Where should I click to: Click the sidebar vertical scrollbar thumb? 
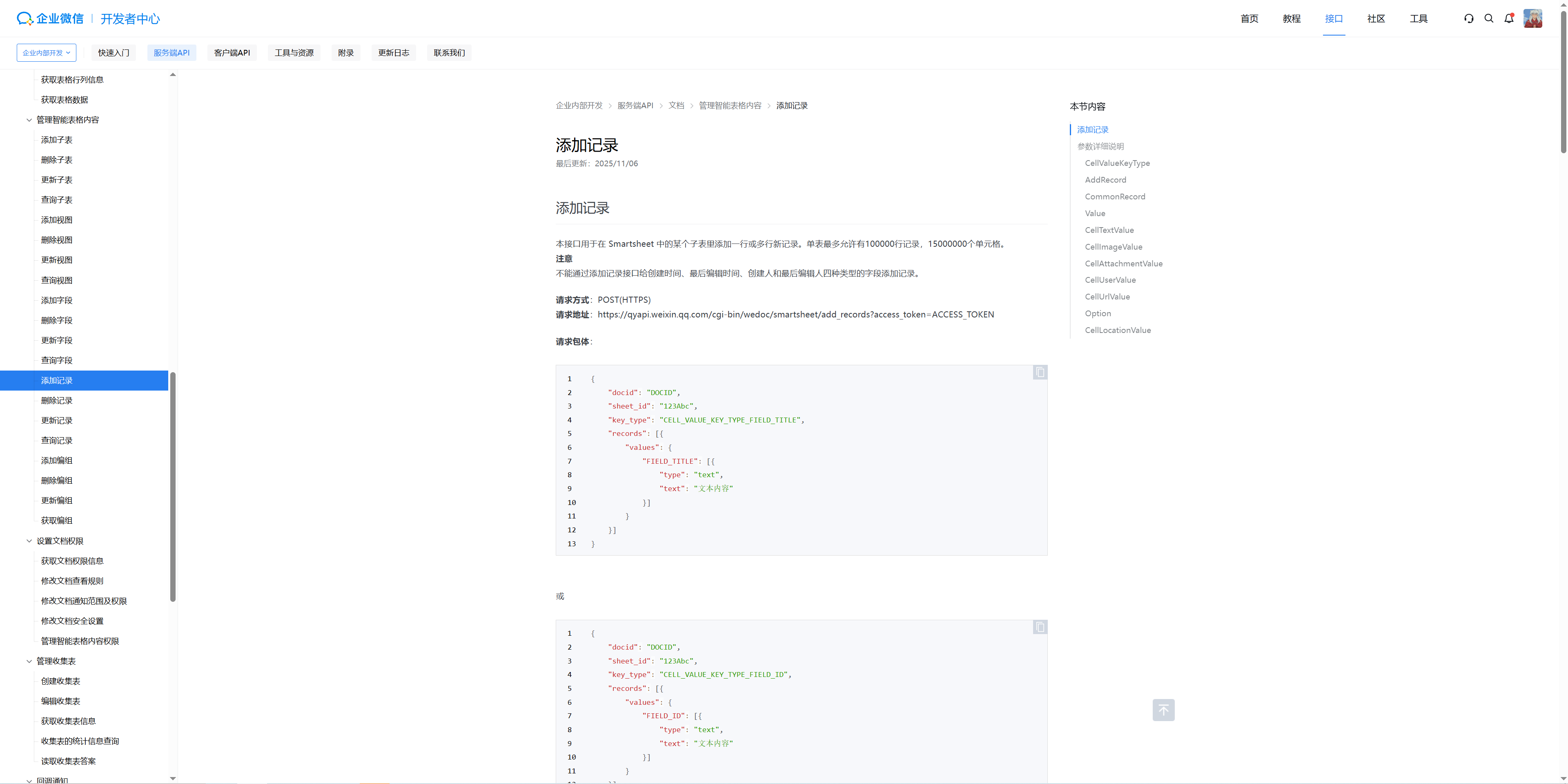tap(173, 487)
